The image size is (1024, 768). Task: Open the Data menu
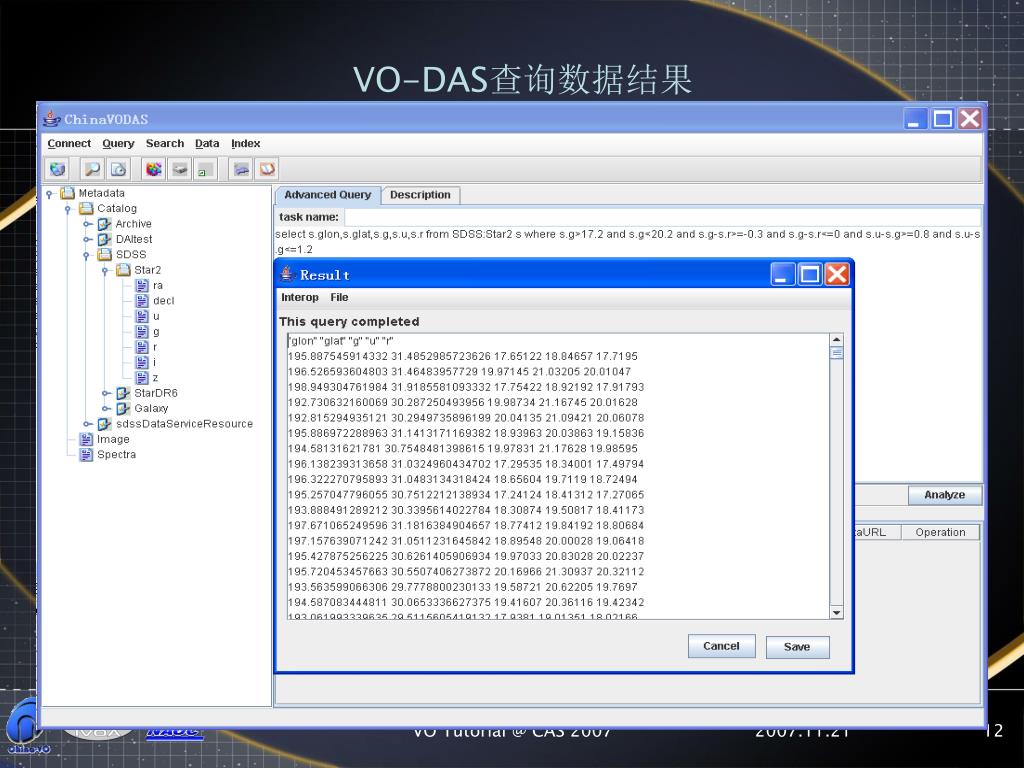click(x=207, y=144)
